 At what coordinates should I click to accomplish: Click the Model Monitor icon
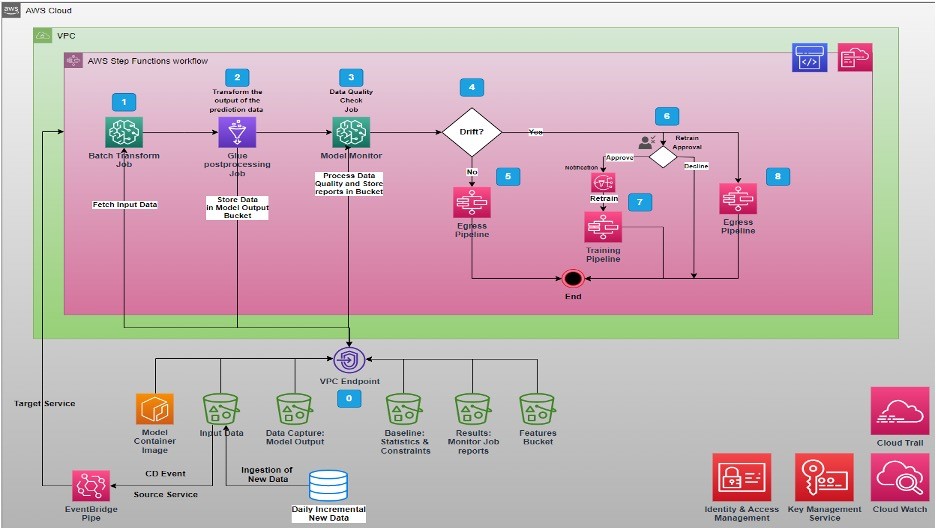350,133
